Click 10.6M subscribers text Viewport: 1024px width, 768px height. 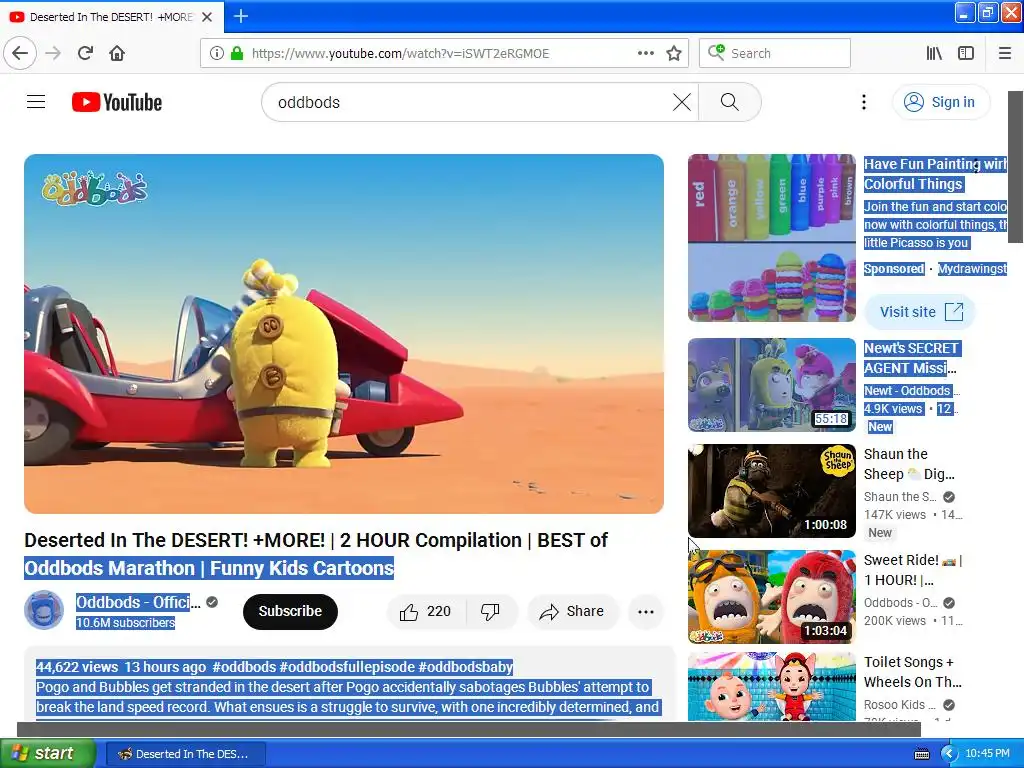(x=125, y=622)
